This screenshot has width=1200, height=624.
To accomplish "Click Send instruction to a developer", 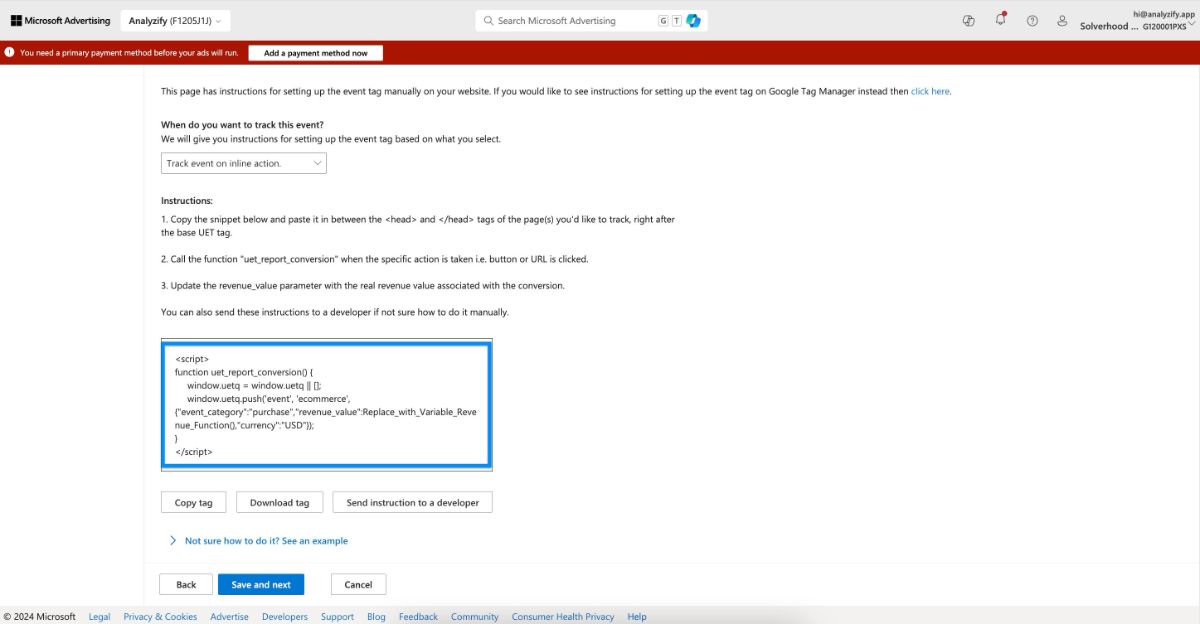I will (413, 502).
